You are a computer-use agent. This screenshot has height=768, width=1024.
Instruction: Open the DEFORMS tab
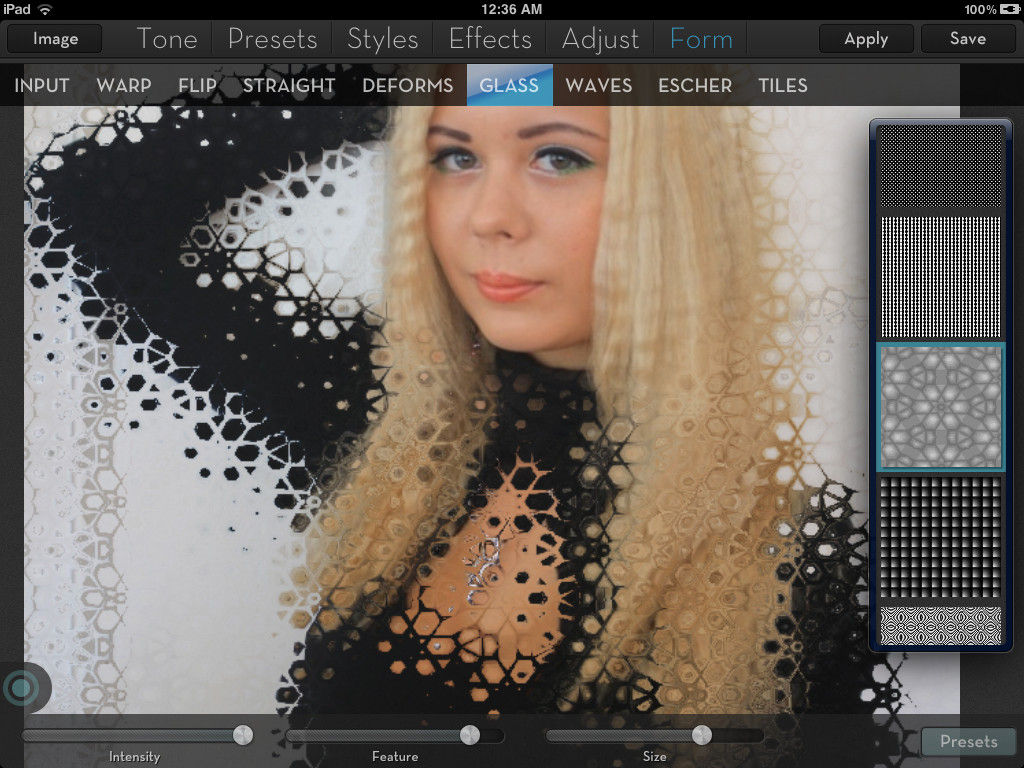click(407, 85)
